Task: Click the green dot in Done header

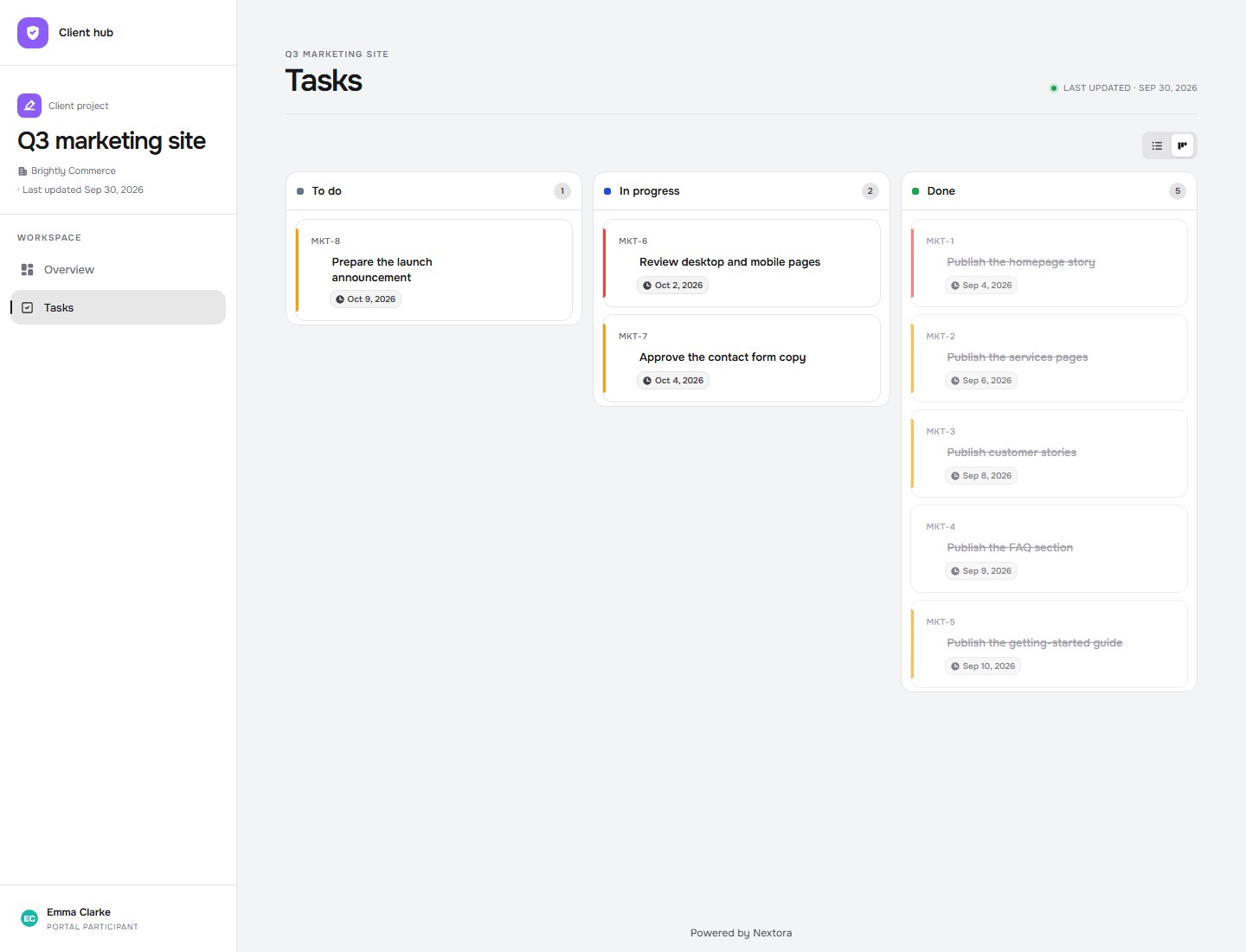Action: click(x=915, y=191)
